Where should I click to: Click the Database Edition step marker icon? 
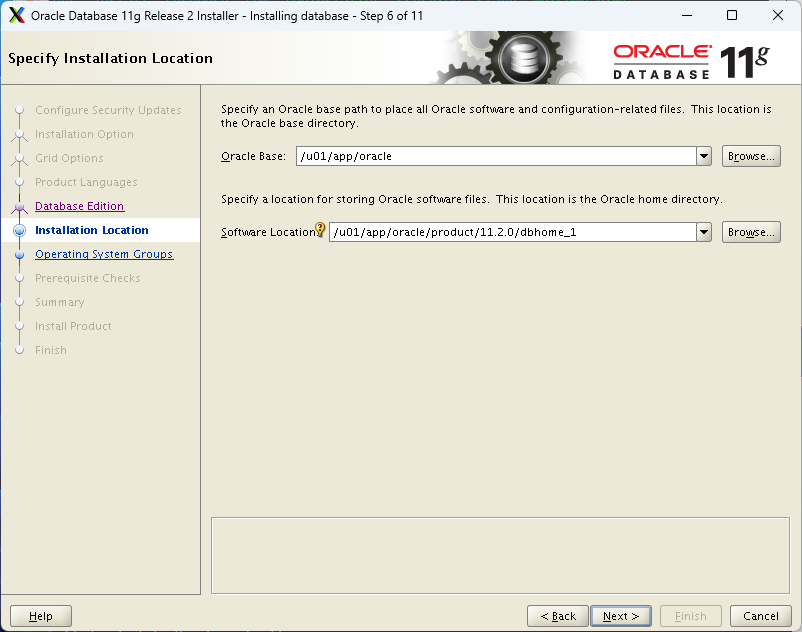(19, 207)
